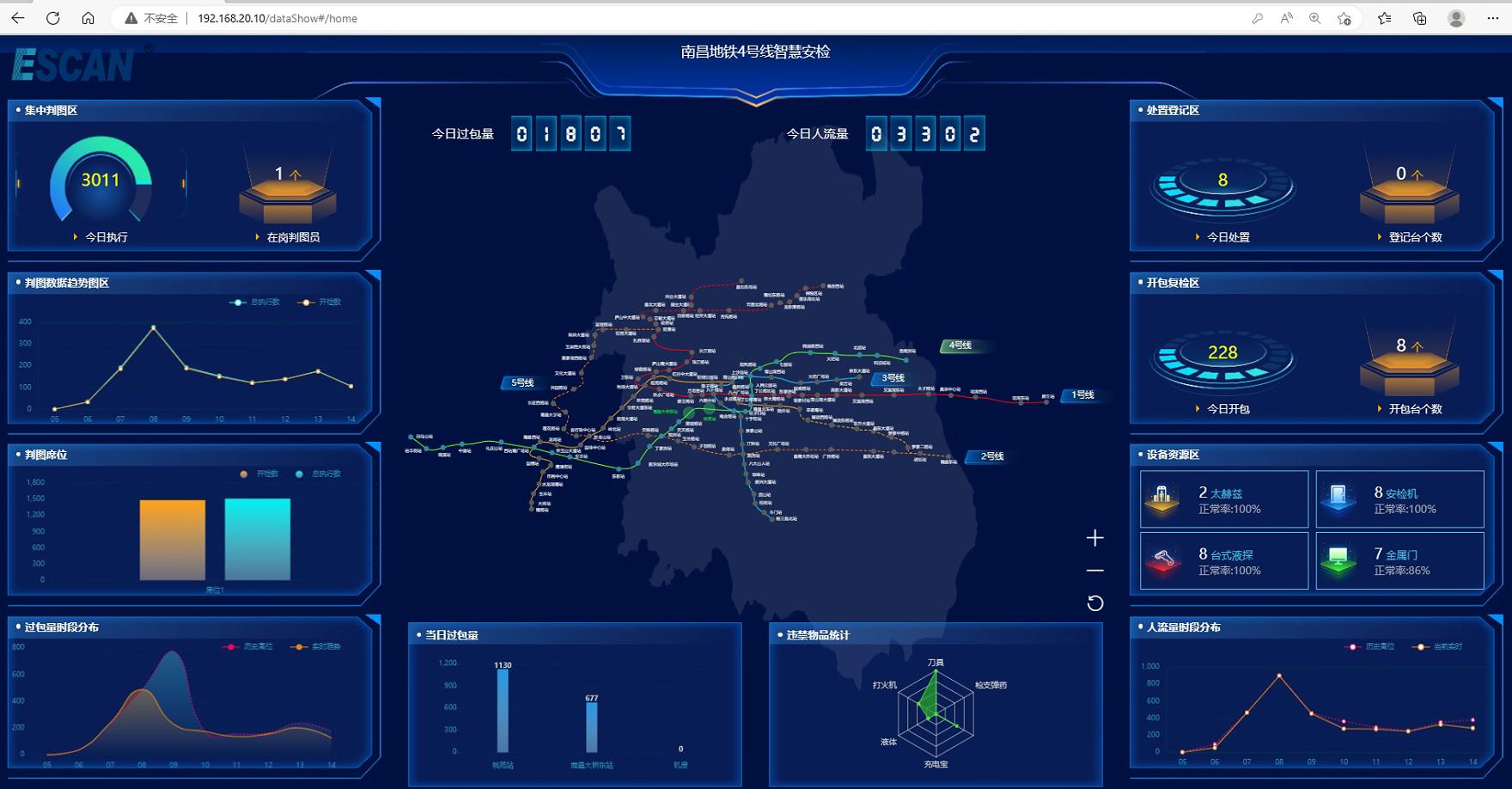Select the 4号线 line label on map
Image resolution: width=1512 pixels, height=789 pixels.
coord(960,346)
